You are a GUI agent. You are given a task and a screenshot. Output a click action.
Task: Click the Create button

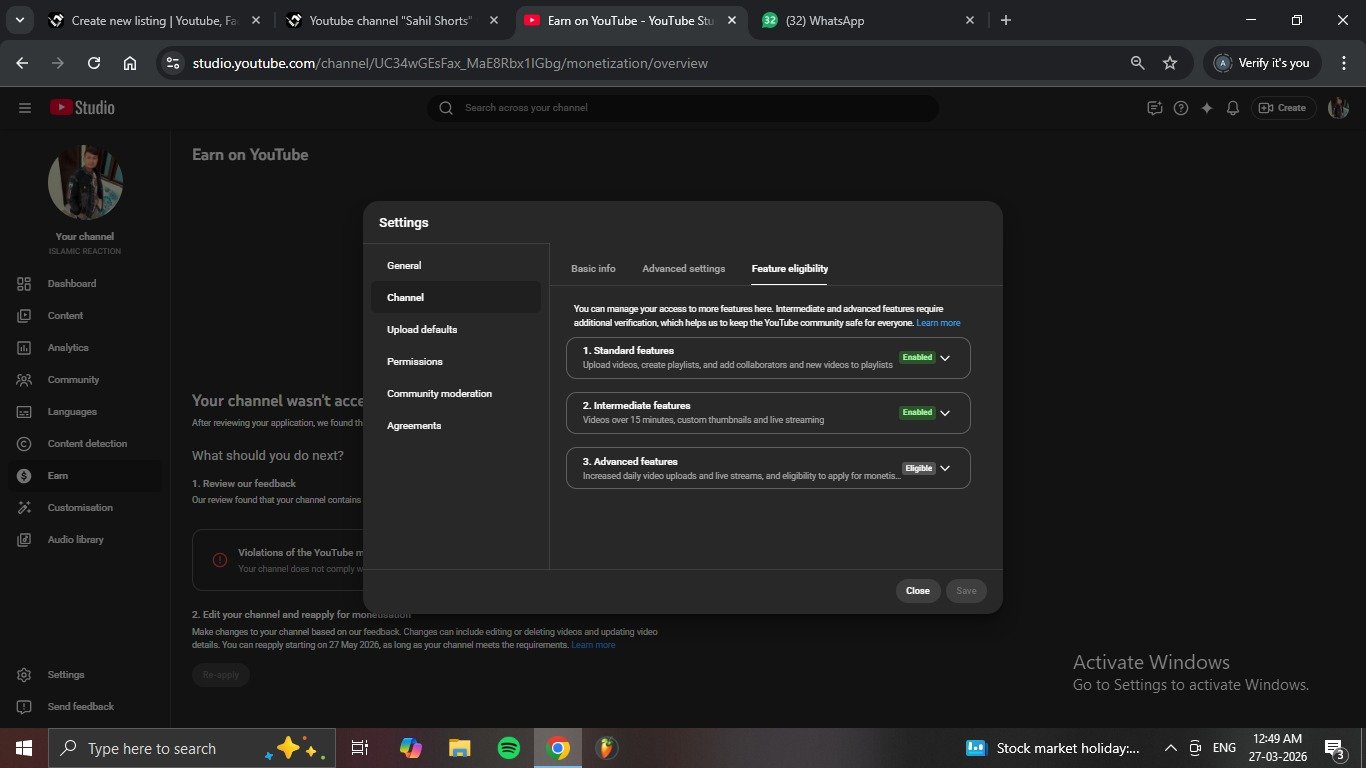point(1282,108)
